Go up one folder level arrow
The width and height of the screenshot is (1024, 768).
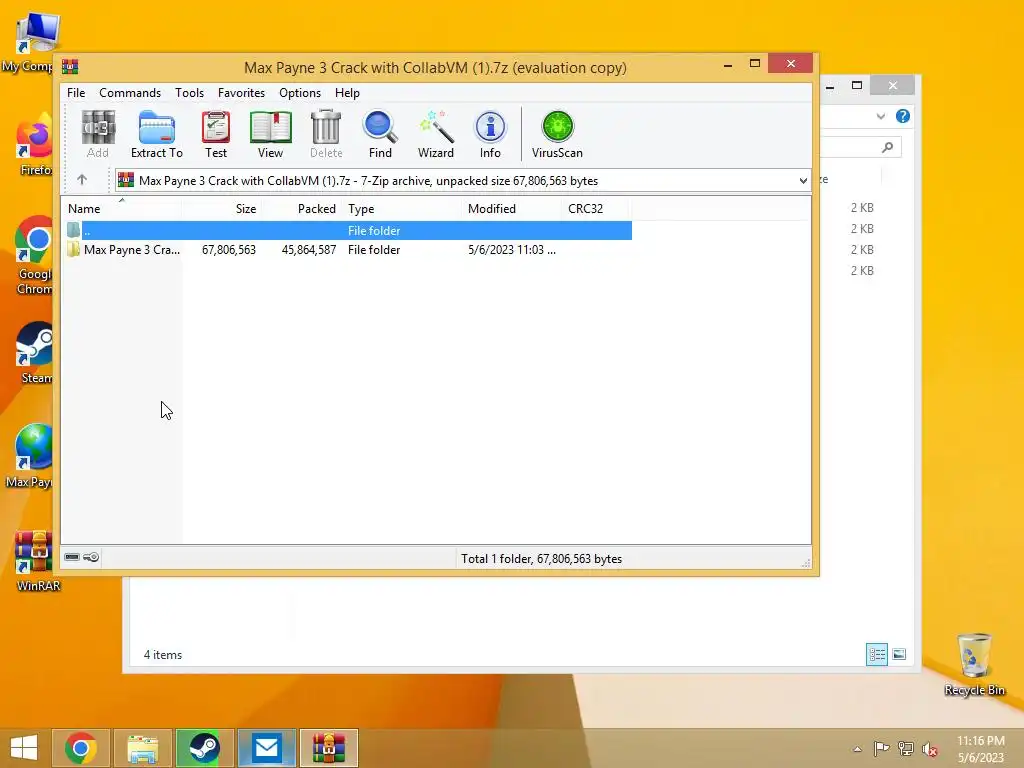pos(82,180)
